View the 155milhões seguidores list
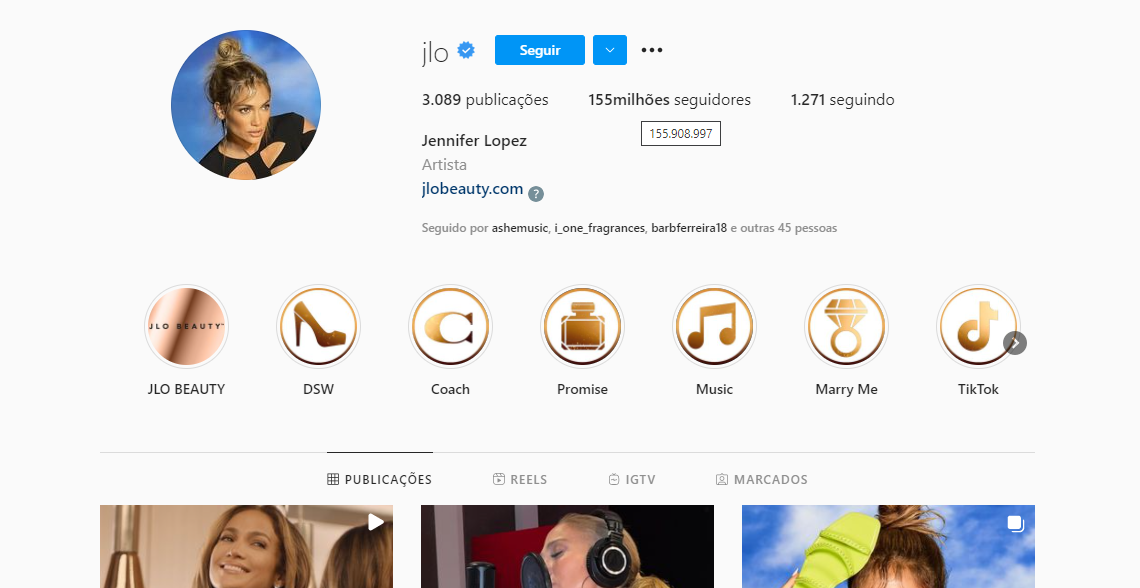1140x588 pixels. coord(670,100)
